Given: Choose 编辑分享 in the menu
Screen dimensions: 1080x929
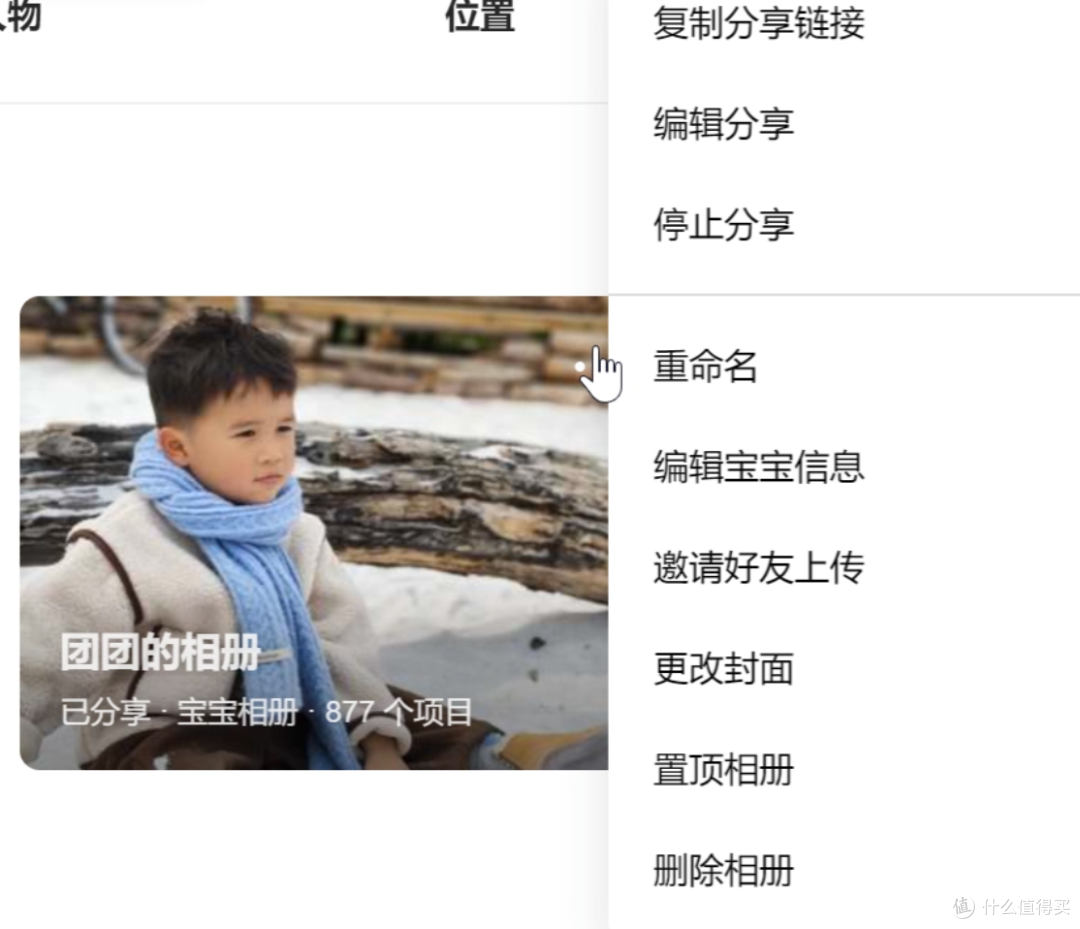Looking at the screenshot, I should click(723, 124).
